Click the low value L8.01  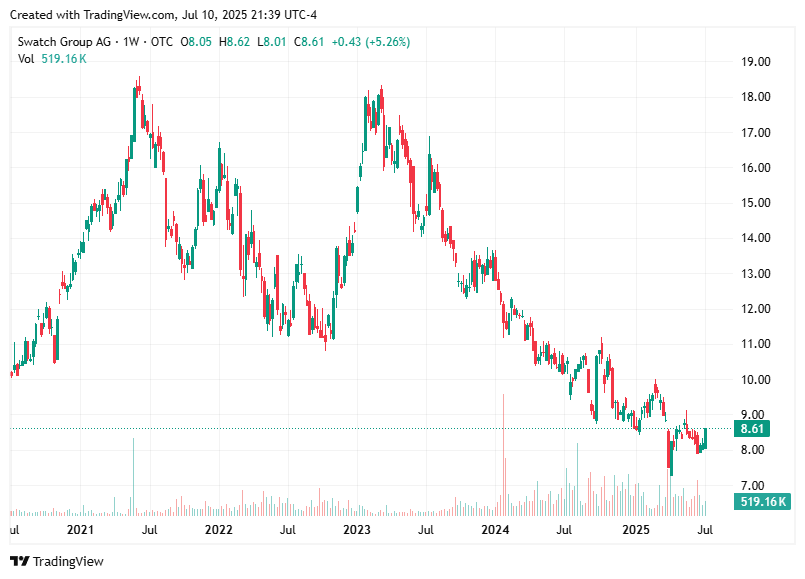point(272,42)
